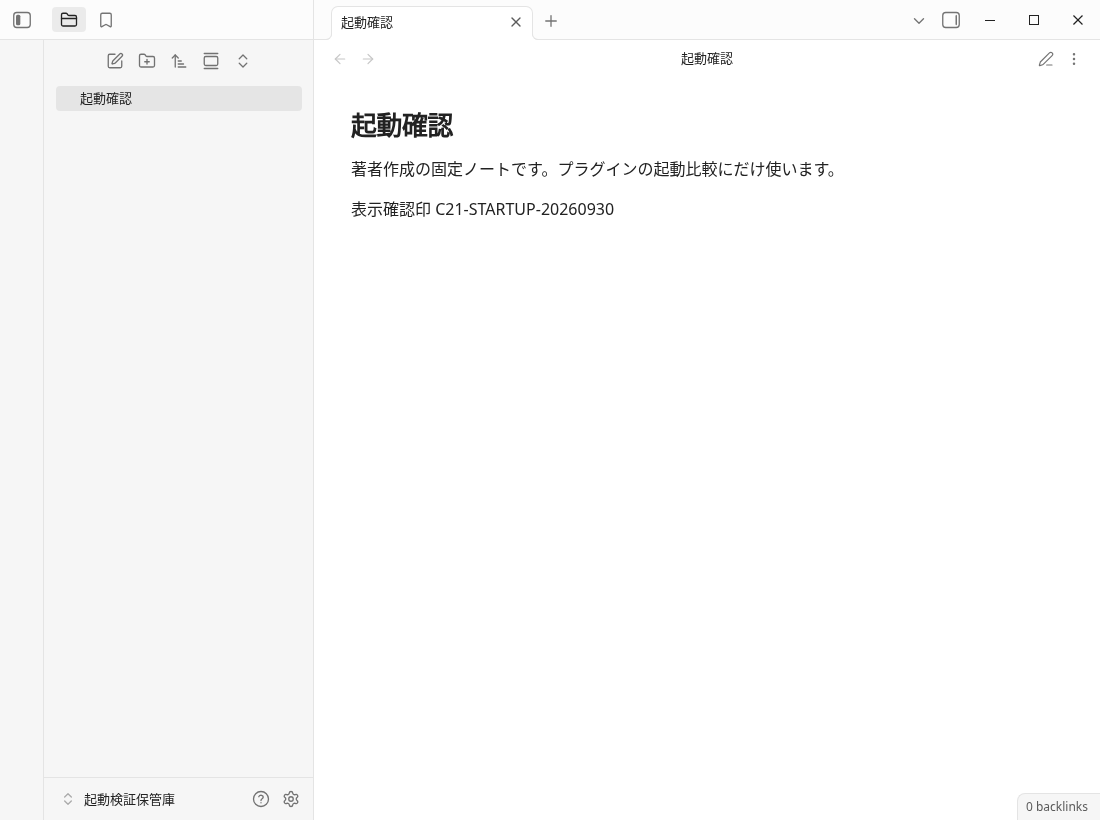Screen dimensions: 1100x820
Task: Open help with the question mark icon
Action: click(261, 799)
